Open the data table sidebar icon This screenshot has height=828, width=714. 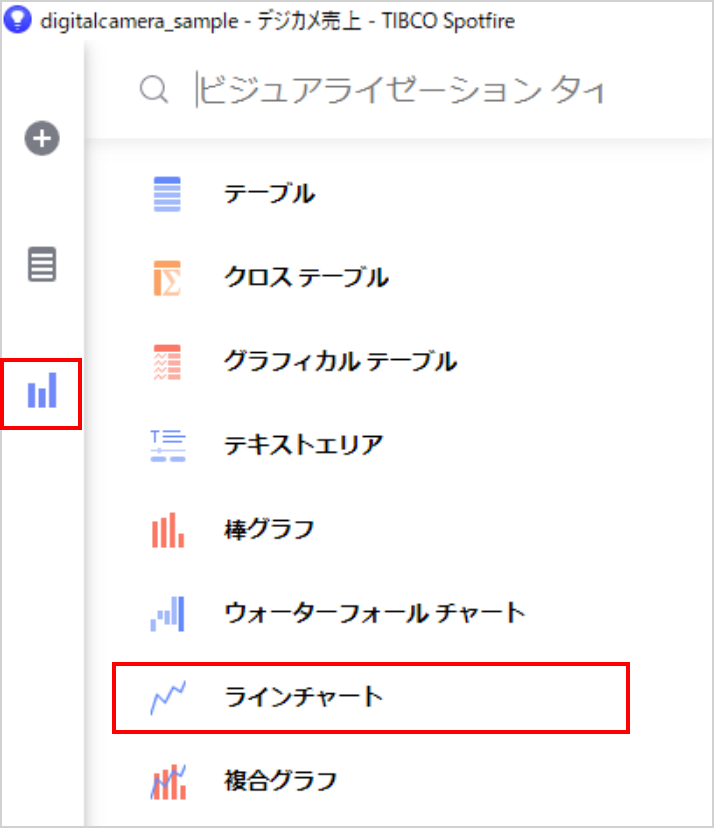click(x=42, y=264)
